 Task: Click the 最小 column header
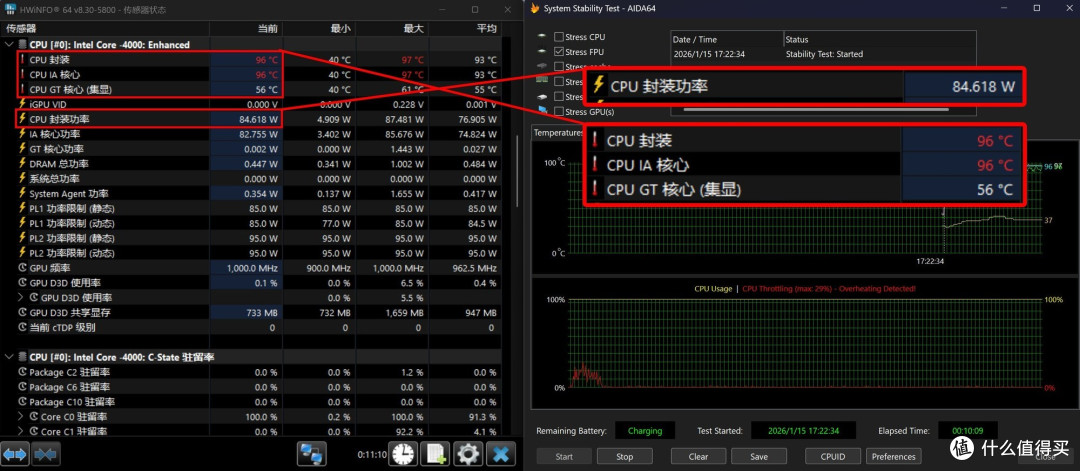pyautogui.click(x=318, y=29)
